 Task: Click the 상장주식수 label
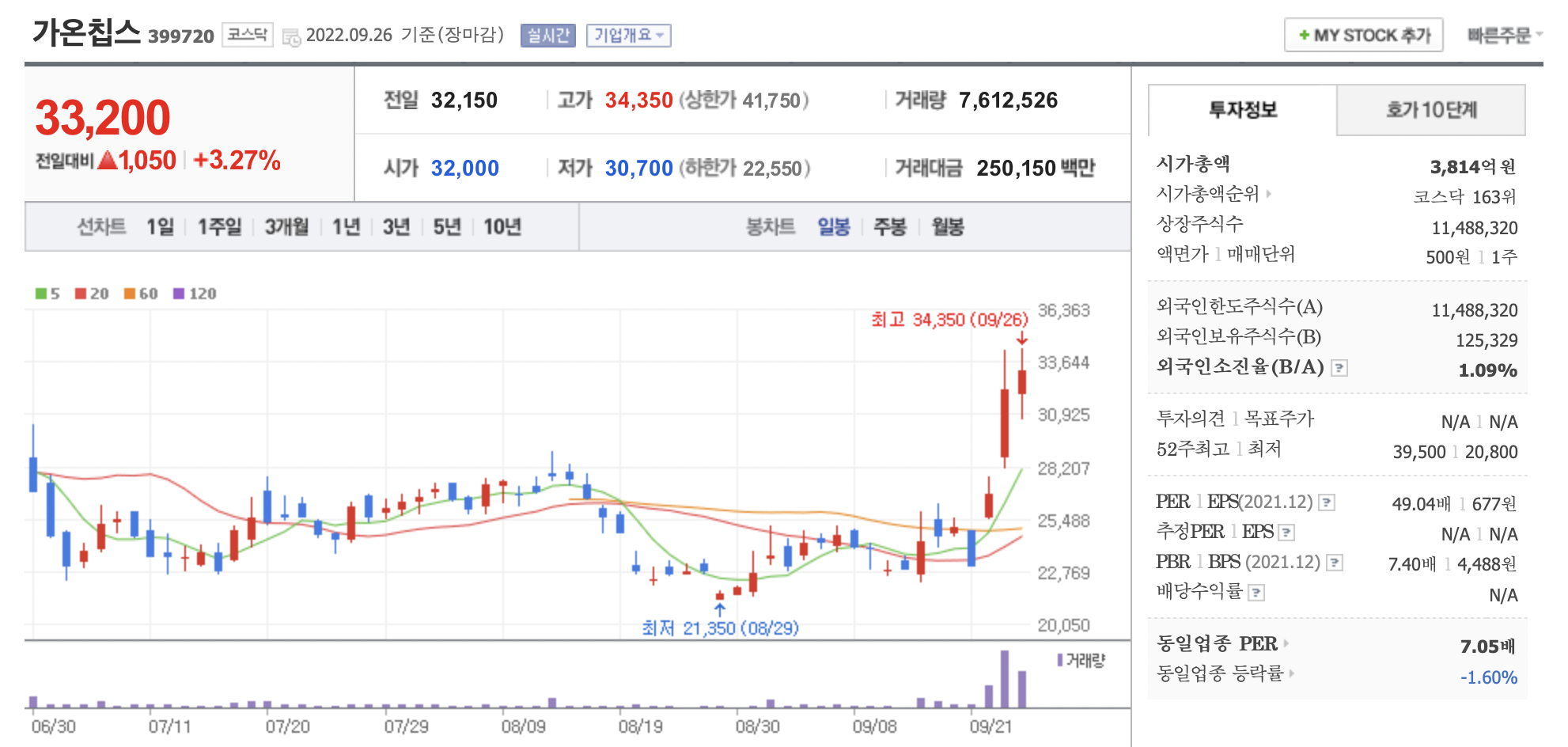coord(1200,224)
